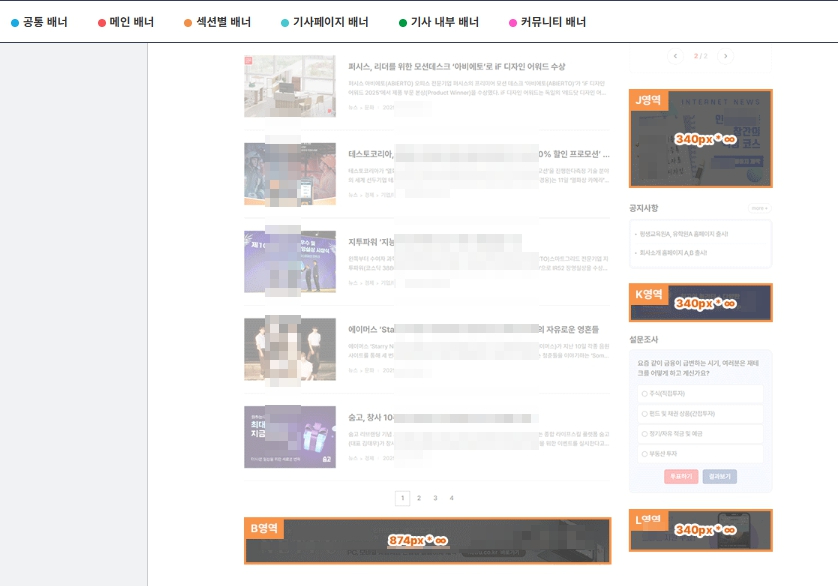Switch to the 메인 배너 tab
The width and height of the screenshot is (838, 586).
pyautogui.click(x=126, y=22)
